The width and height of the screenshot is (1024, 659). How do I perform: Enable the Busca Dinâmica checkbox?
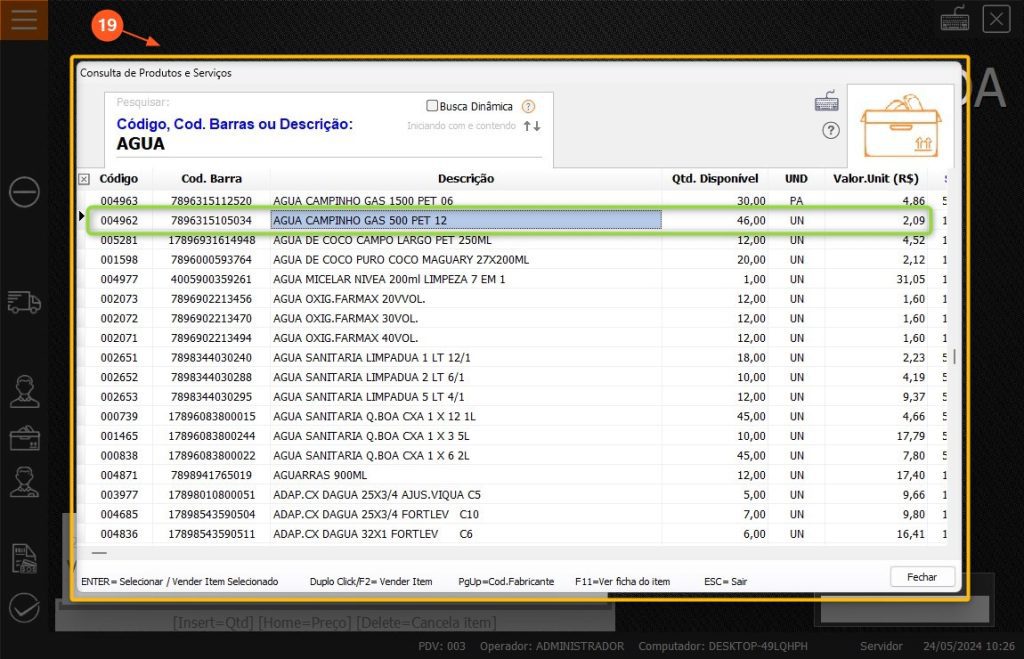tap(432, 106)
